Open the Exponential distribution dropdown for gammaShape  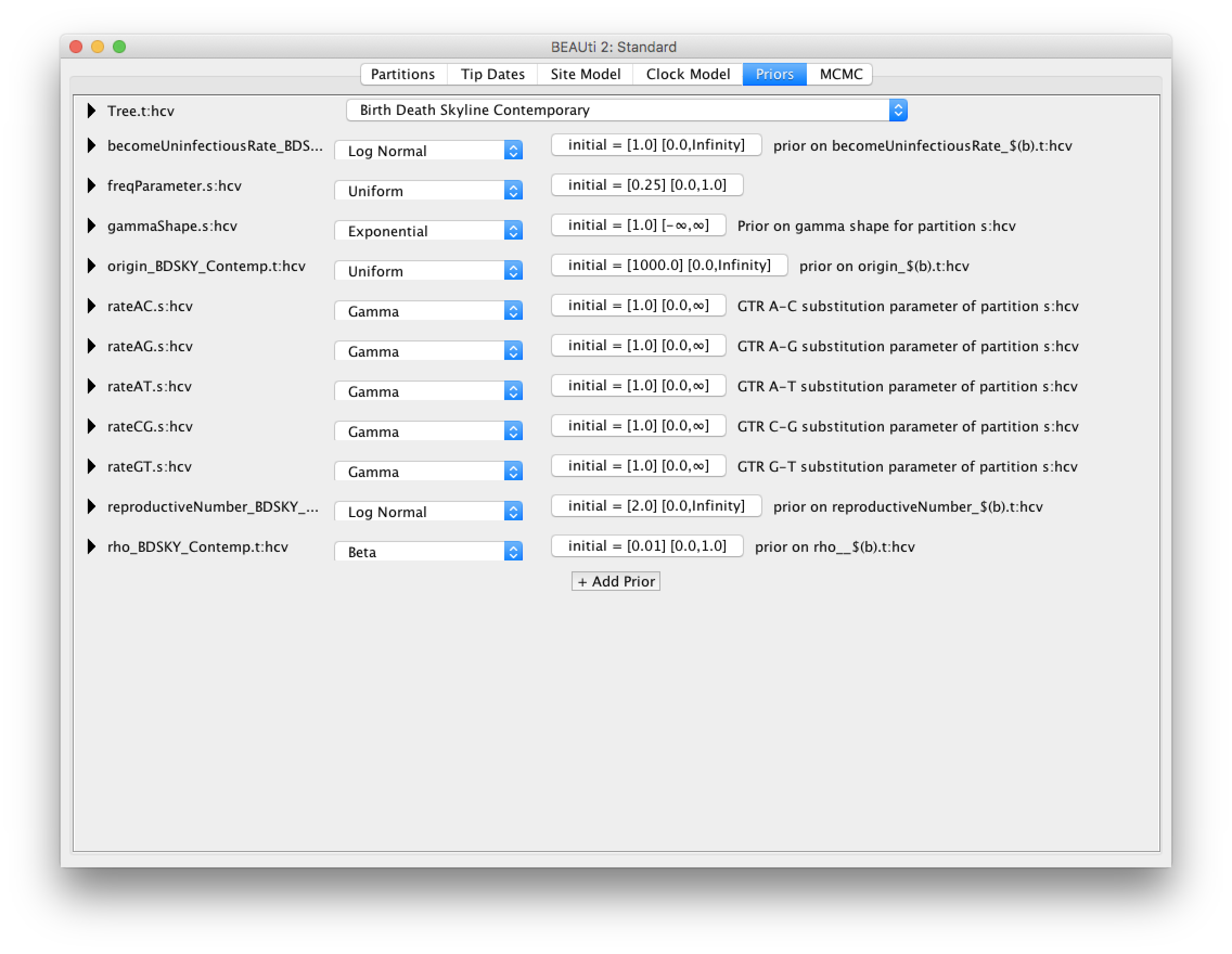(x=428, y=230)
